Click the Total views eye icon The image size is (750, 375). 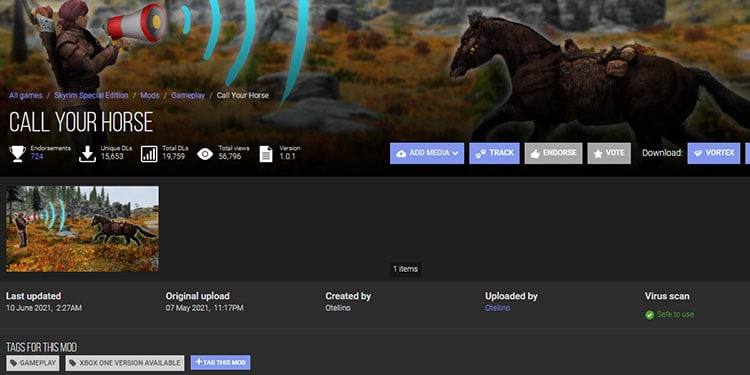pos(205,154)
